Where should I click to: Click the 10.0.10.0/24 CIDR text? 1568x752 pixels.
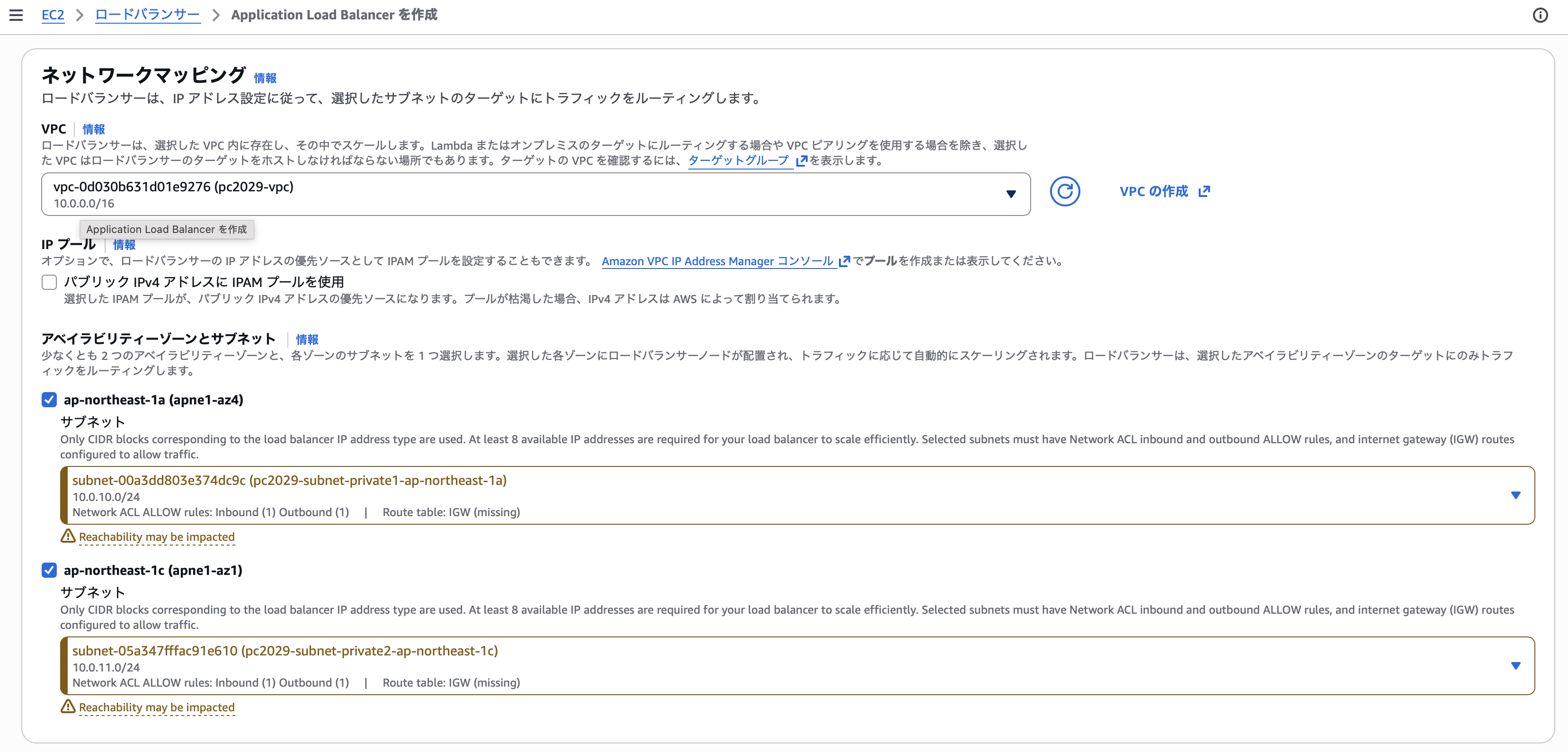click(x=106, y=497)
